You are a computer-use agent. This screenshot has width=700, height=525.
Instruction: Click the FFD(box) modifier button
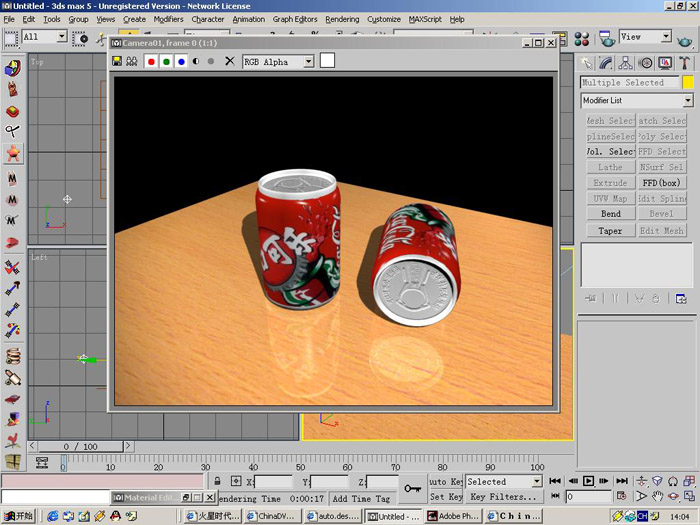[x=662, y=183]
